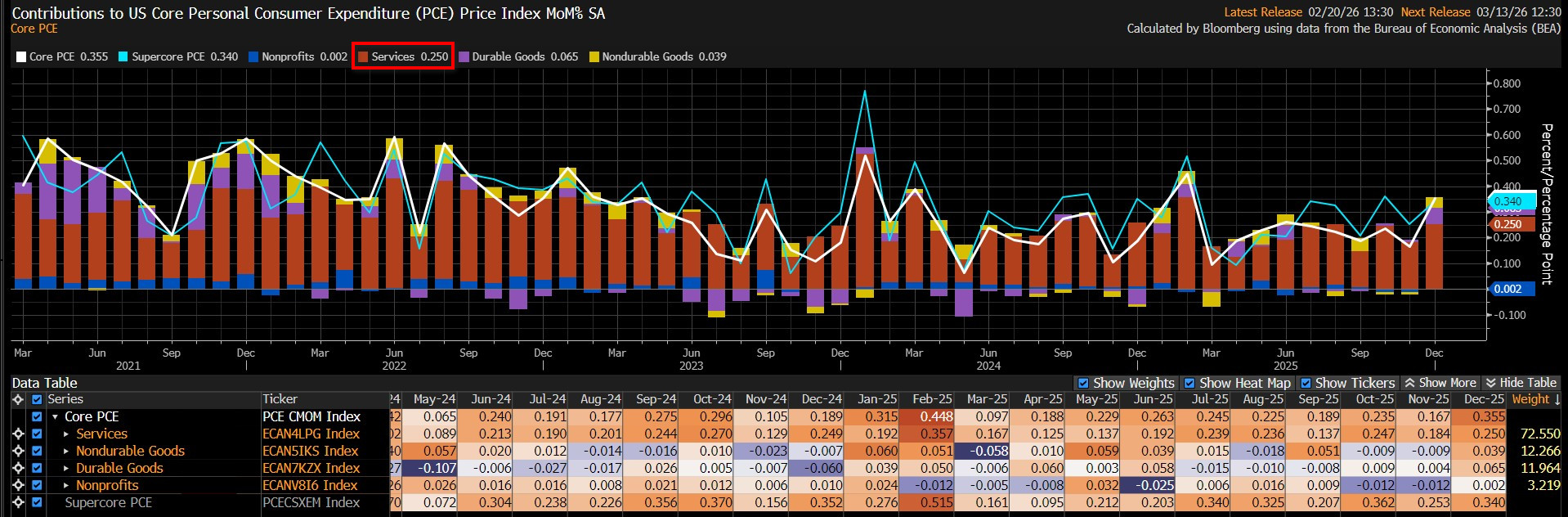
Task: Click the crosshair icon in Series header row
Action: [18, 399]
